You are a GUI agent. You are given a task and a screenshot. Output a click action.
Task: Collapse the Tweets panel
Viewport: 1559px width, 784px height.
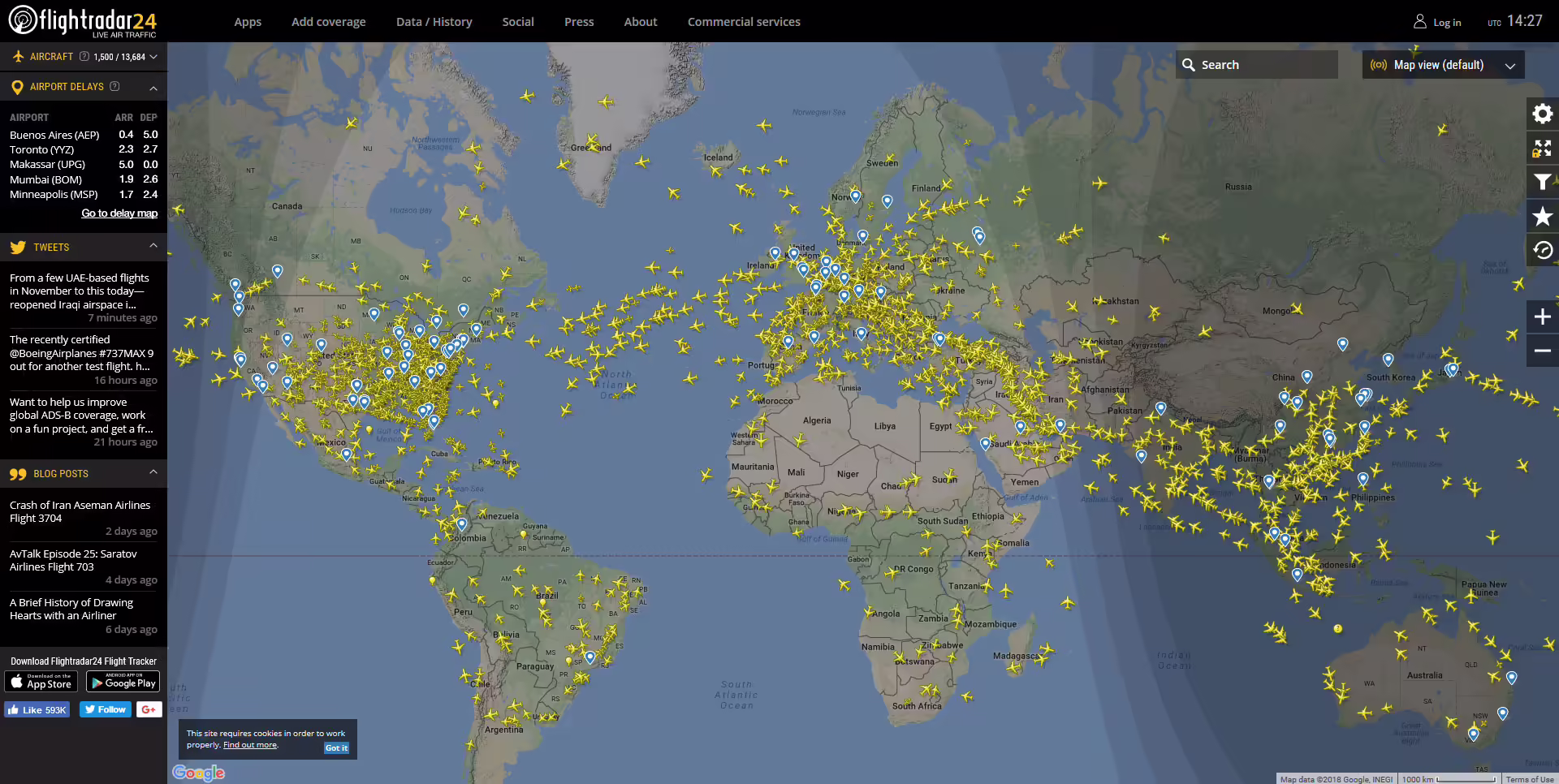coord(153,246)
